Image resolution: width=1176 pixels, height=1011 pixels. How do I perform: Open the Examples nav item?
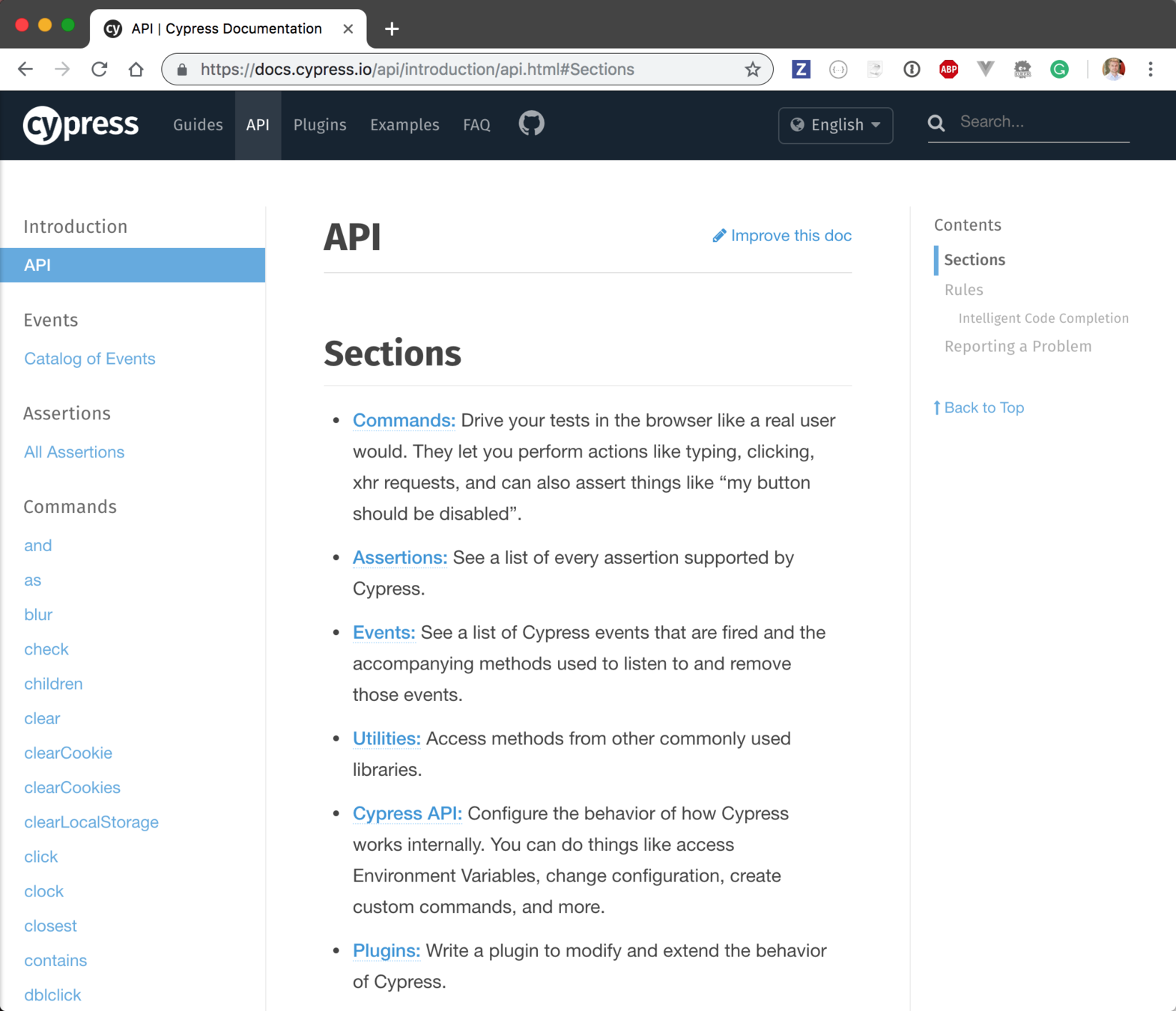[x=404, y=125]
